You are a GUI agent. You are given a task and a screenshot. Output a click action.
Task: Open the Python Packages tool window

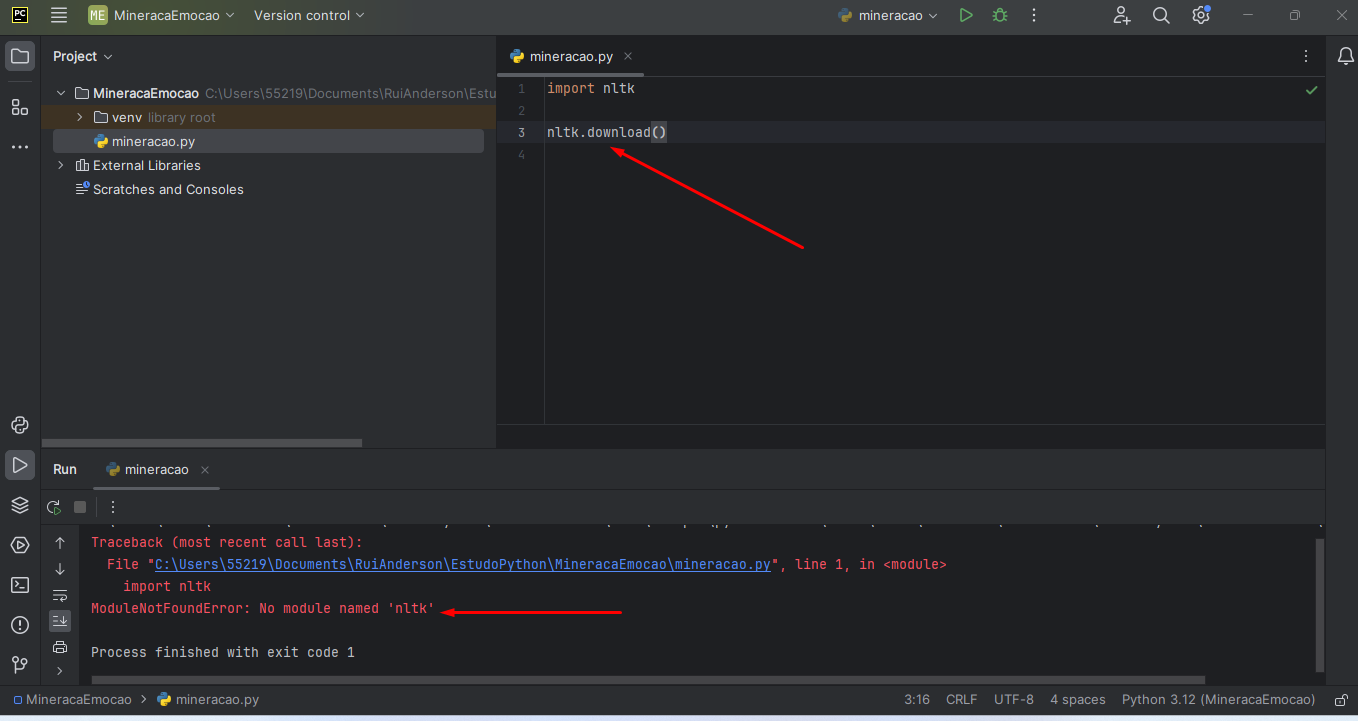[20, 505]
